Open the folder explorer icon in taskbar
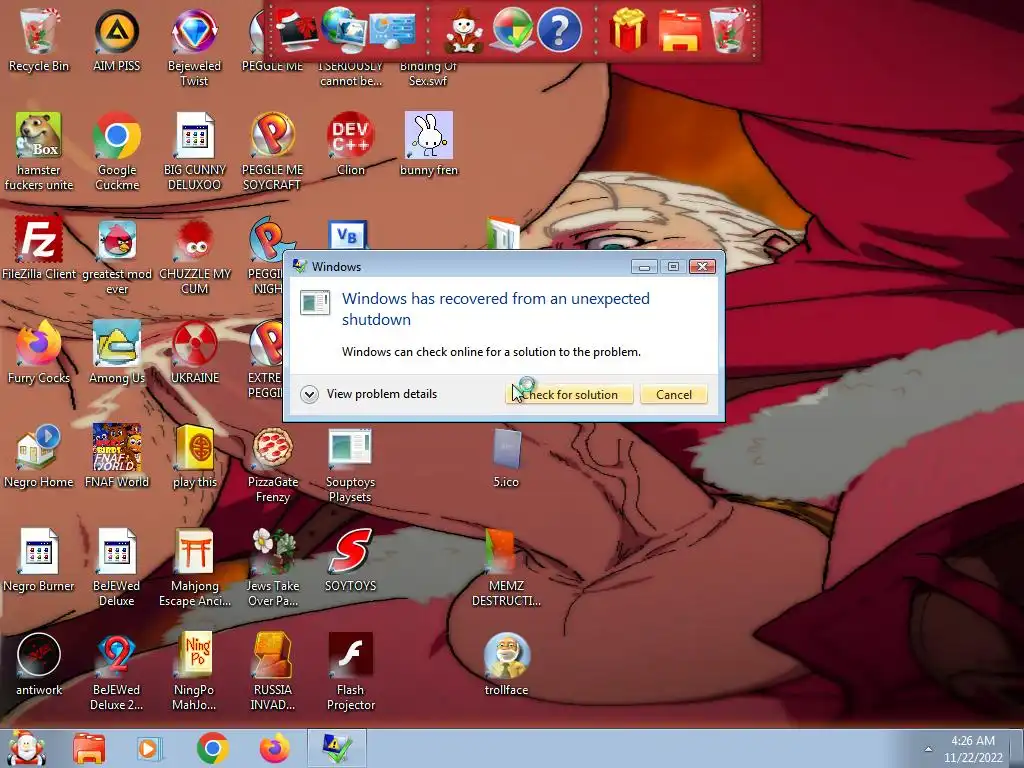 (89, 748)
